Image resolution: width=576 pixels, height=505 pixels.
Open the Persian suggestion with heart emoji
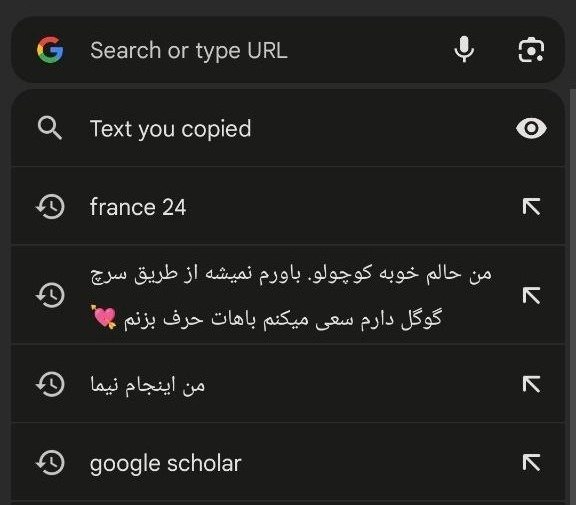tap(288, 296)
